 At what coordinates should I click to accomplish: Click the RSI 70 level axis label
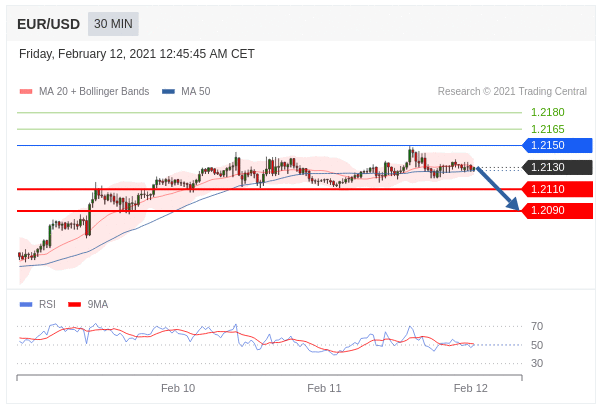[537, 326]
